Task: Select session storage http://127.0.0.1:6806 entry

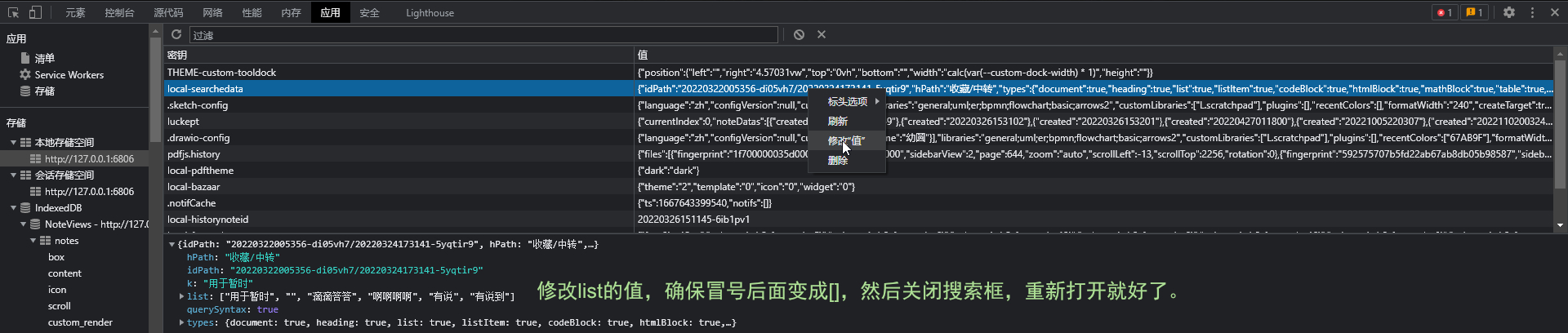Action: click(89, 191)
